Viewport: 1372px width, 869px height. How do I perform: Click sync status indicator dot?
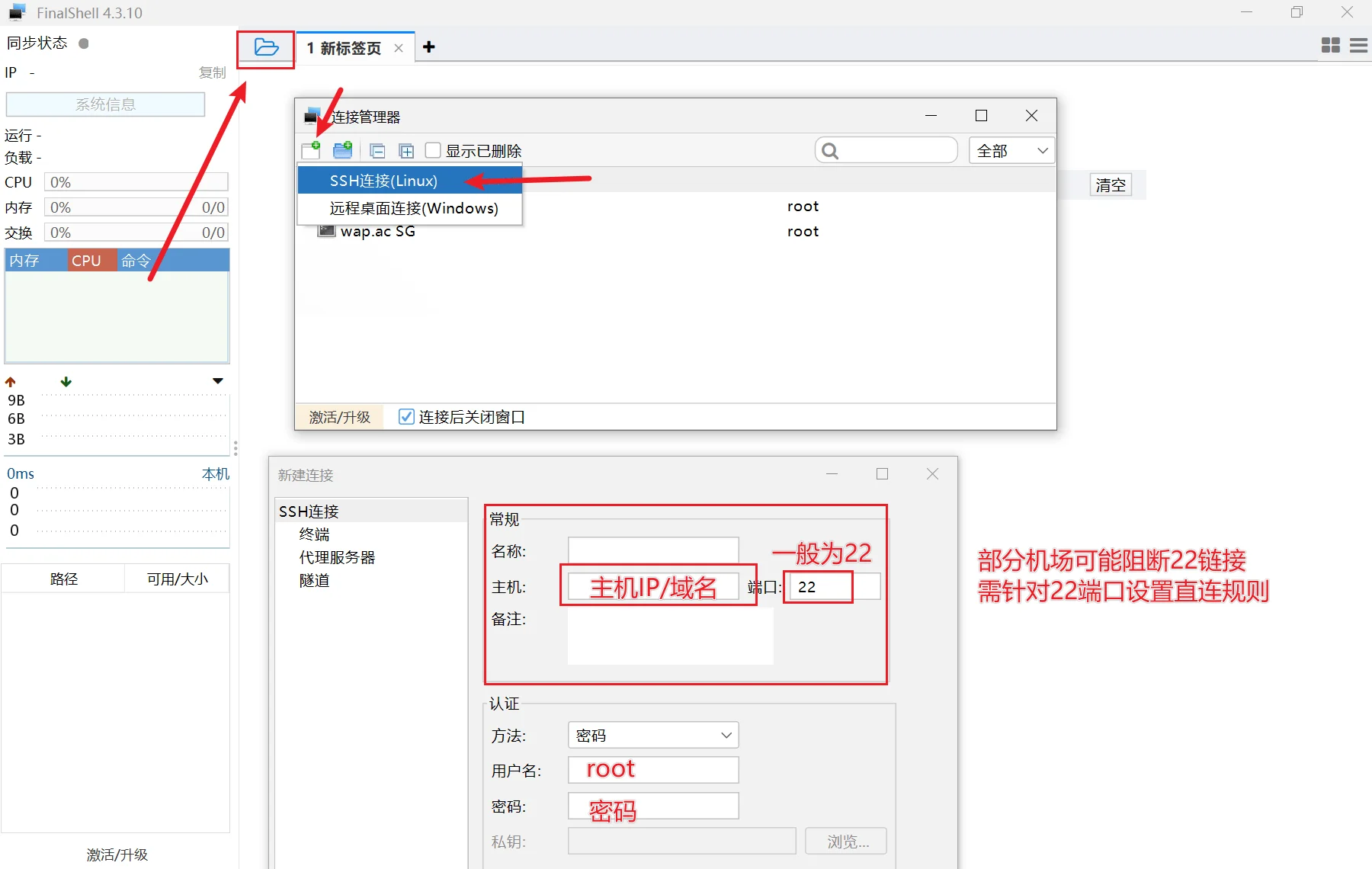pos(84,43)
